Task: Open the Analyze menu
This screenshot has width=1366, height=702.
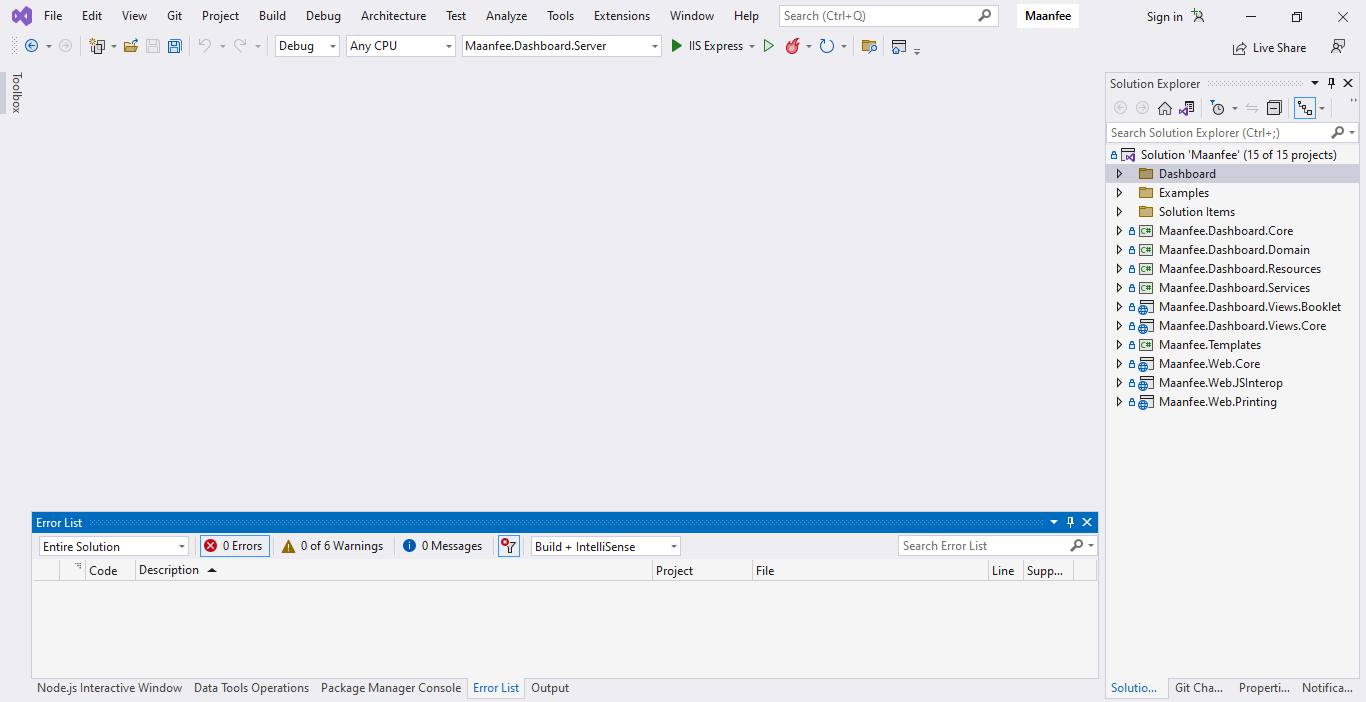Action: point(506,16)
